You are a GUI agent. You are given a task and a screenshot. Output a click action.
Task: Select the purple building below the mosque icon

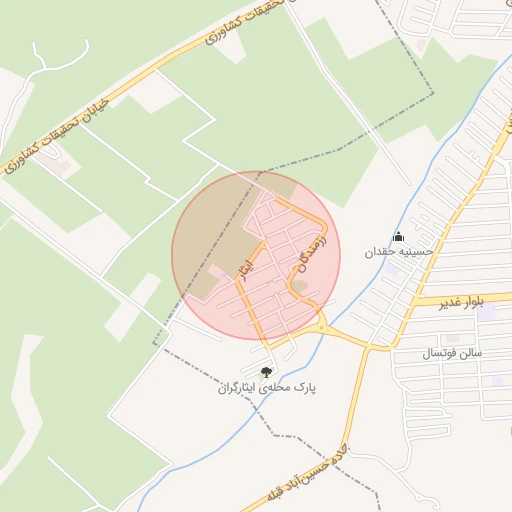coord(392,269)
